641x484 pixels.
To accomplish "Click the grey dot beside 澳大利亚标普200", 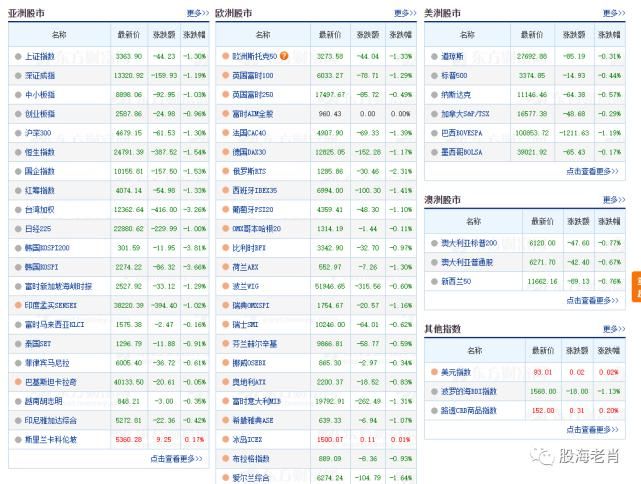I will tap(434, 243).
